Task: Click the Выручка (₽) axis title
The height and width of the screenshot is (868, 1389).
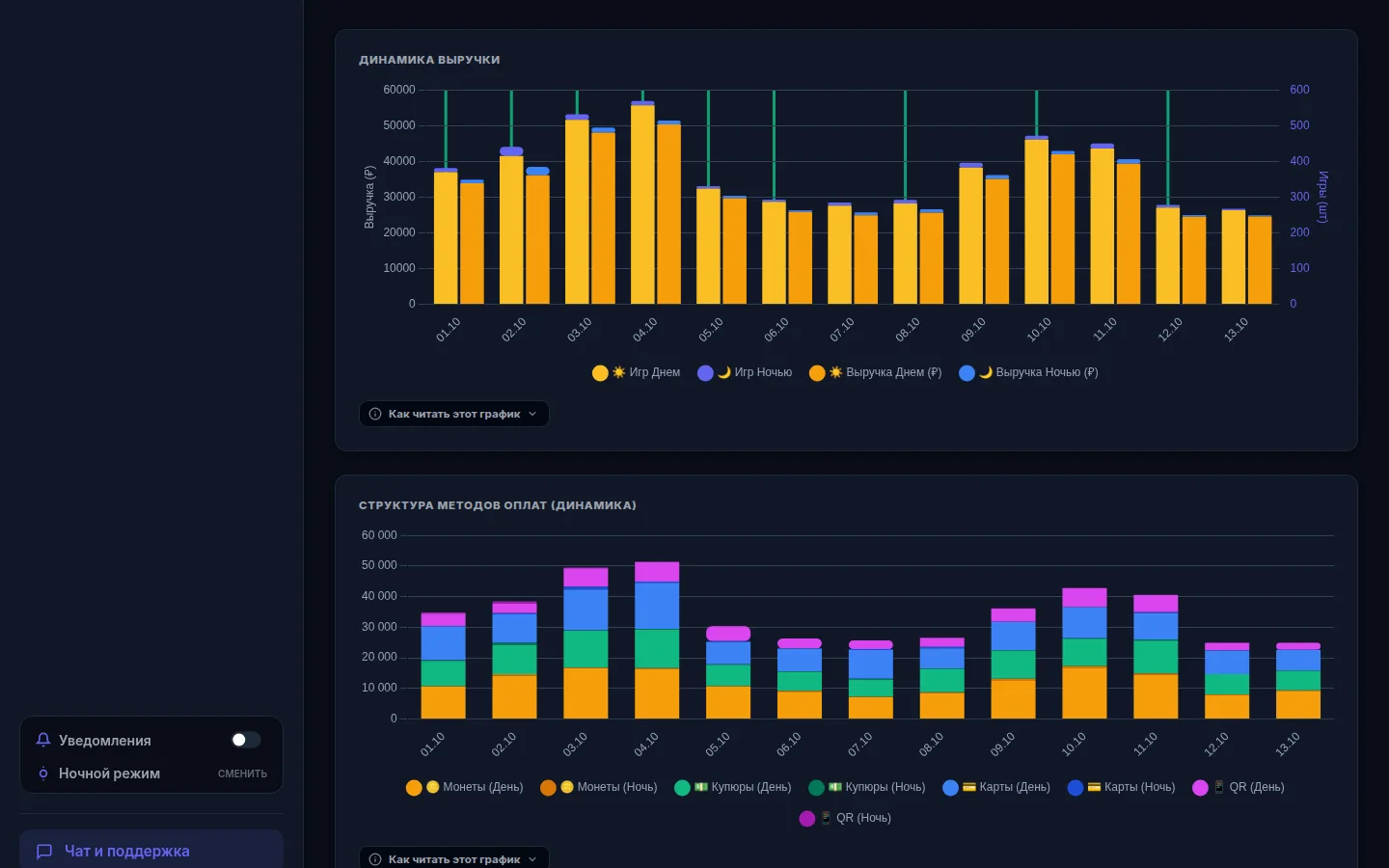Action: click(x=368, y=197)
